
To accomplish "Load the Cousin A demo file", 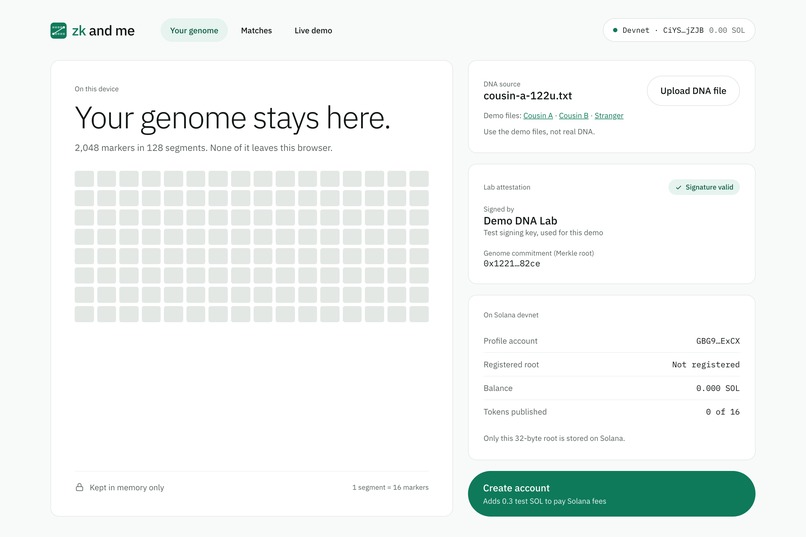I will [538, 116].
